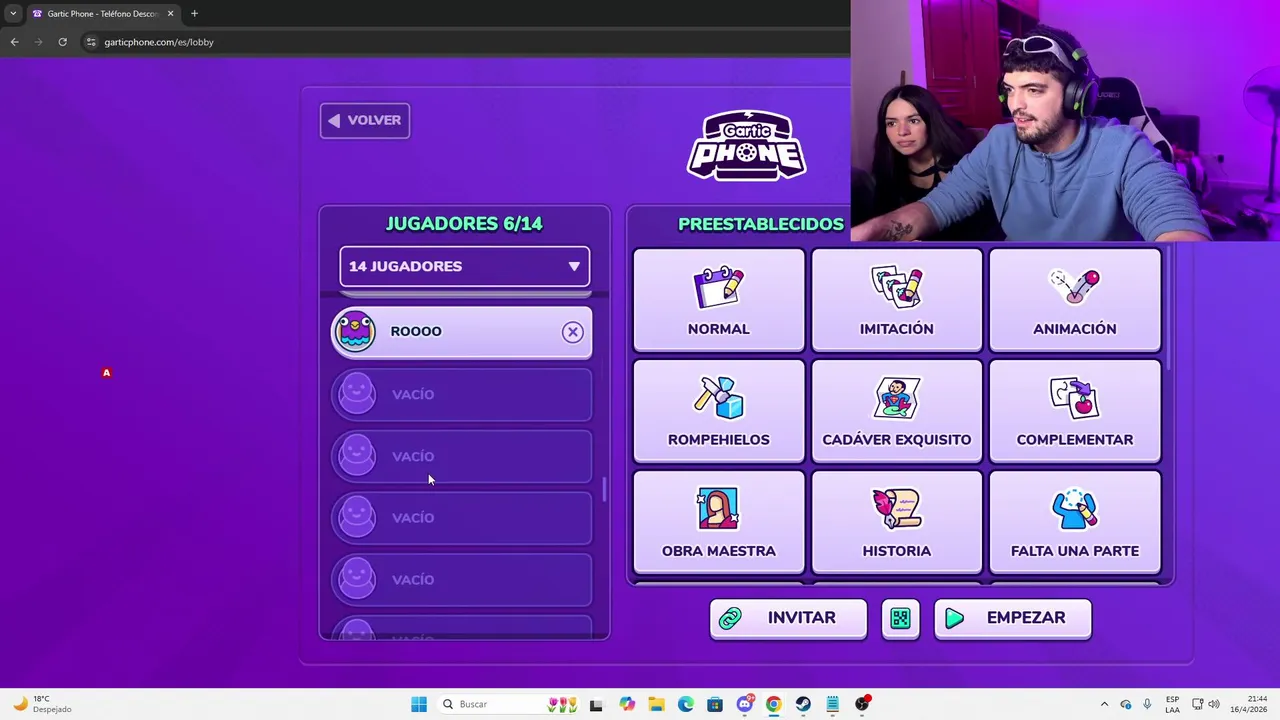Choose the Falta Una Parte mode
This screenshot has height=720, width=1280.
pos(1074,521)
